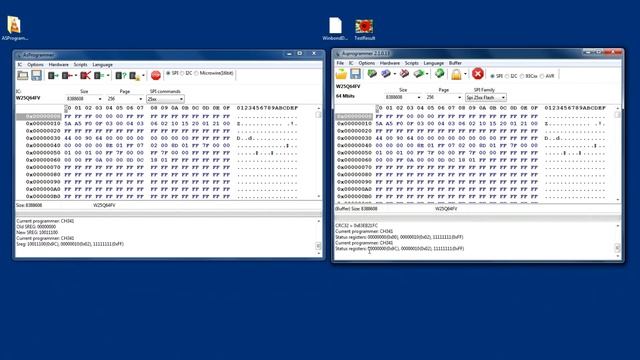
Task: Click right hex view vertical scrollbar
Action: 618,153
